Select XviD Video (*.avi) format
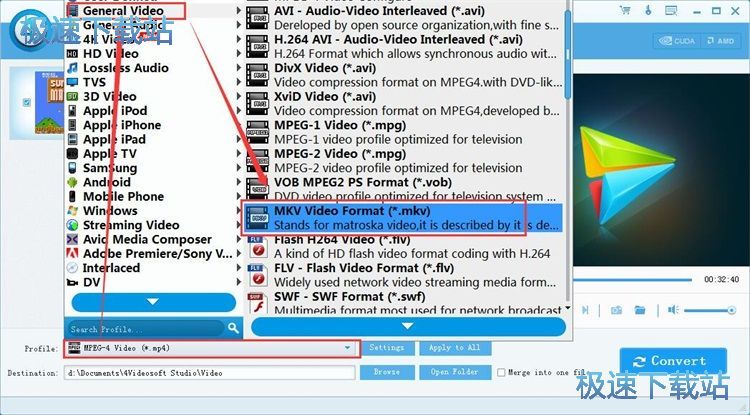 click(403, 104)
